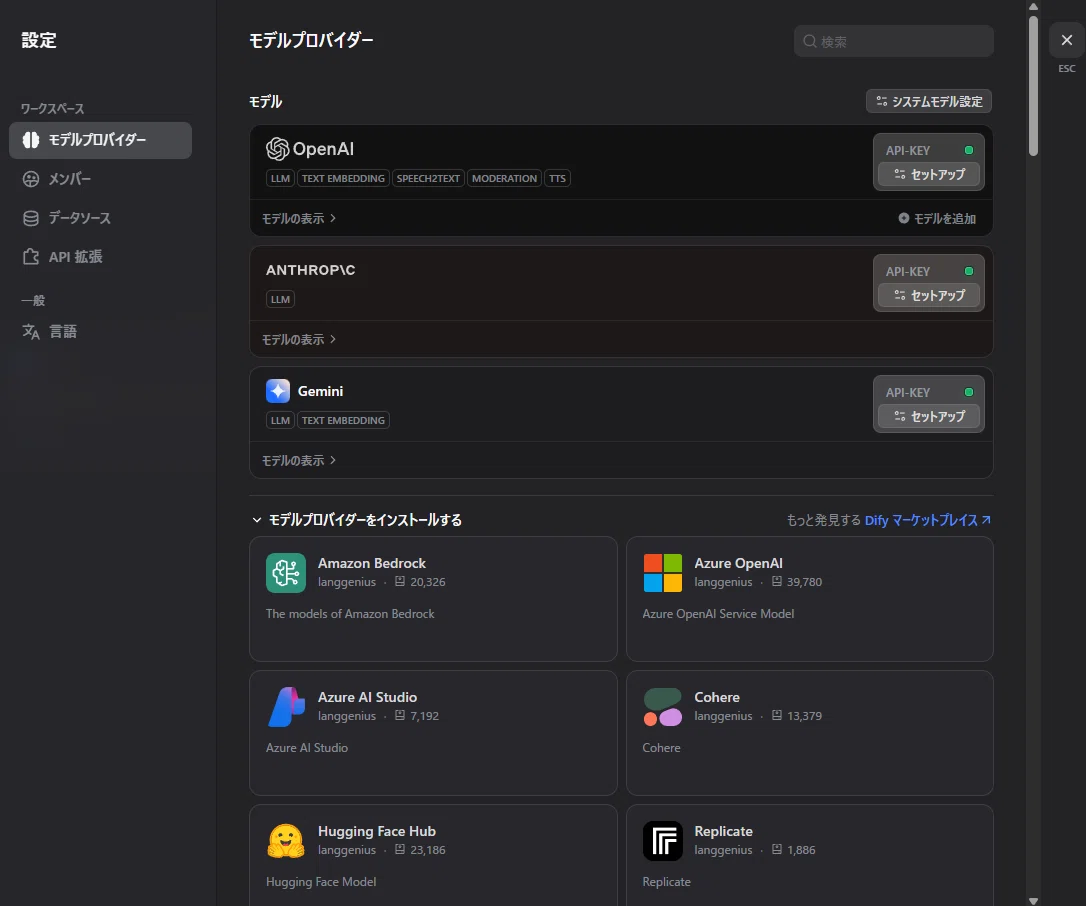
Task: Open Anthropic セットアップ button
Action: tap(929, 296)
